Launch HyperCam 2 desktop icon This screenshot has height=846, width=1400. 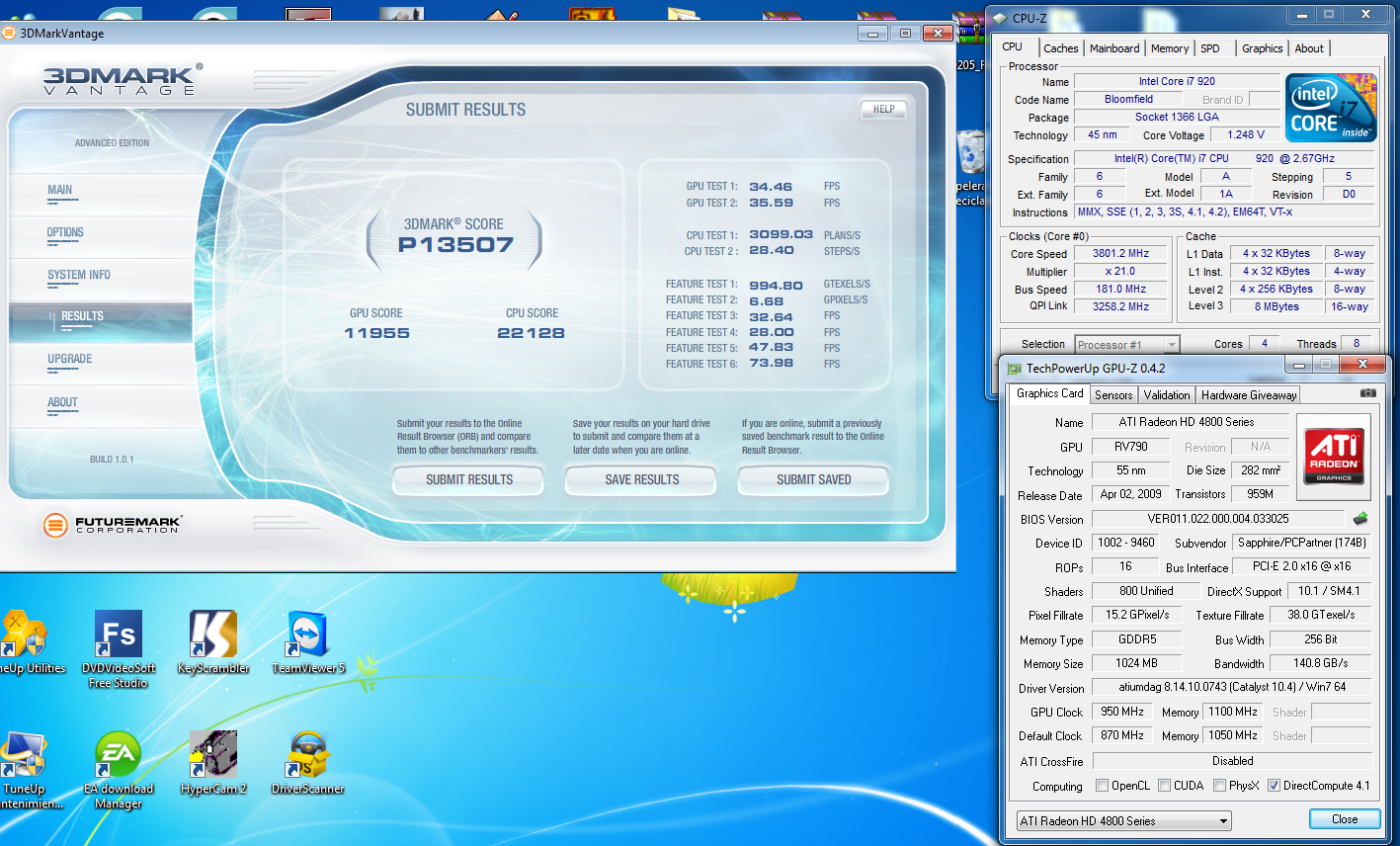coord(213,763)
